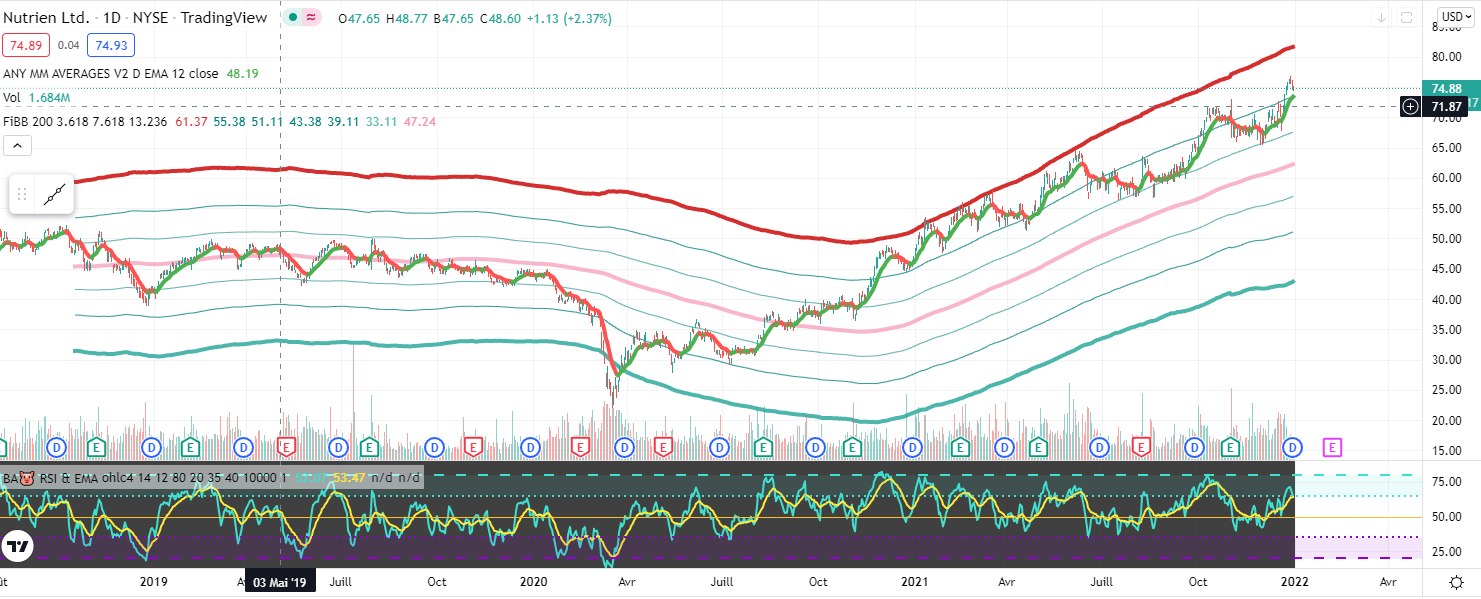1481x599 pixels.
Task: Click the open value O47.65
Action: click(x=361, y=19)
